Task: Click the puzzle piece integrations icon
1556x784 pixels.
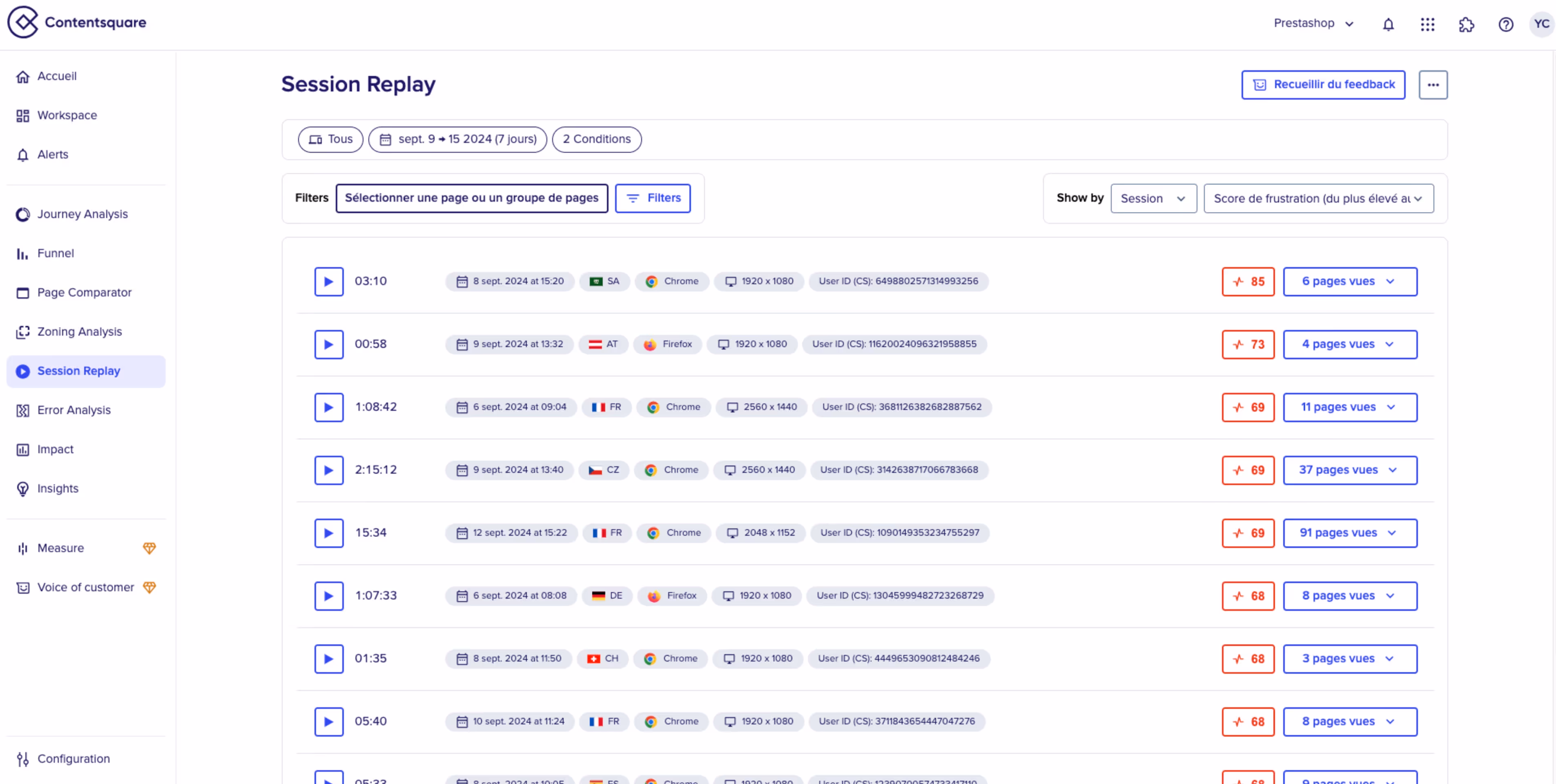Action: (1466, 24)
